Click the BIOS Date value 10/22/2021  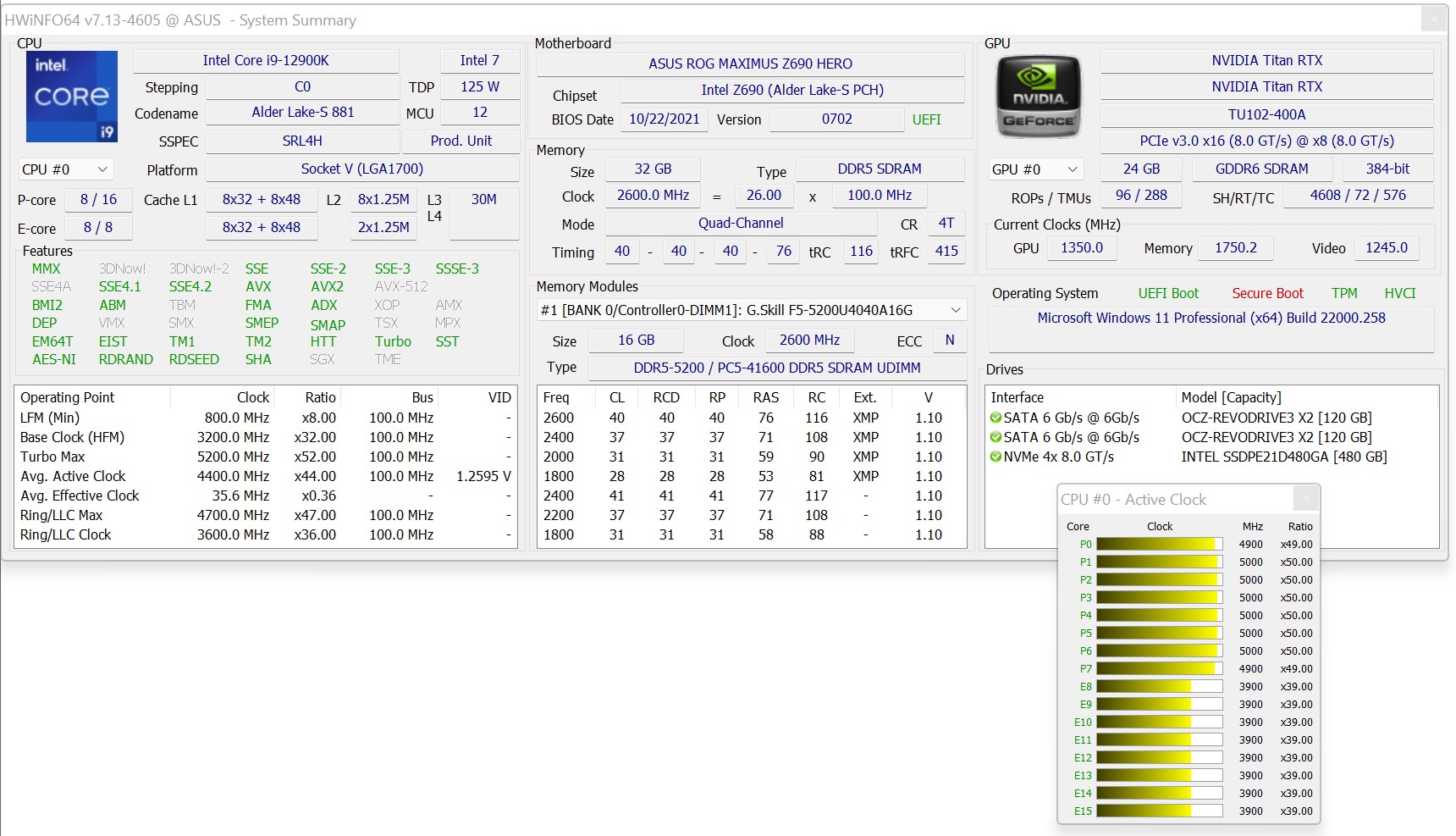[x=665, y=119]
